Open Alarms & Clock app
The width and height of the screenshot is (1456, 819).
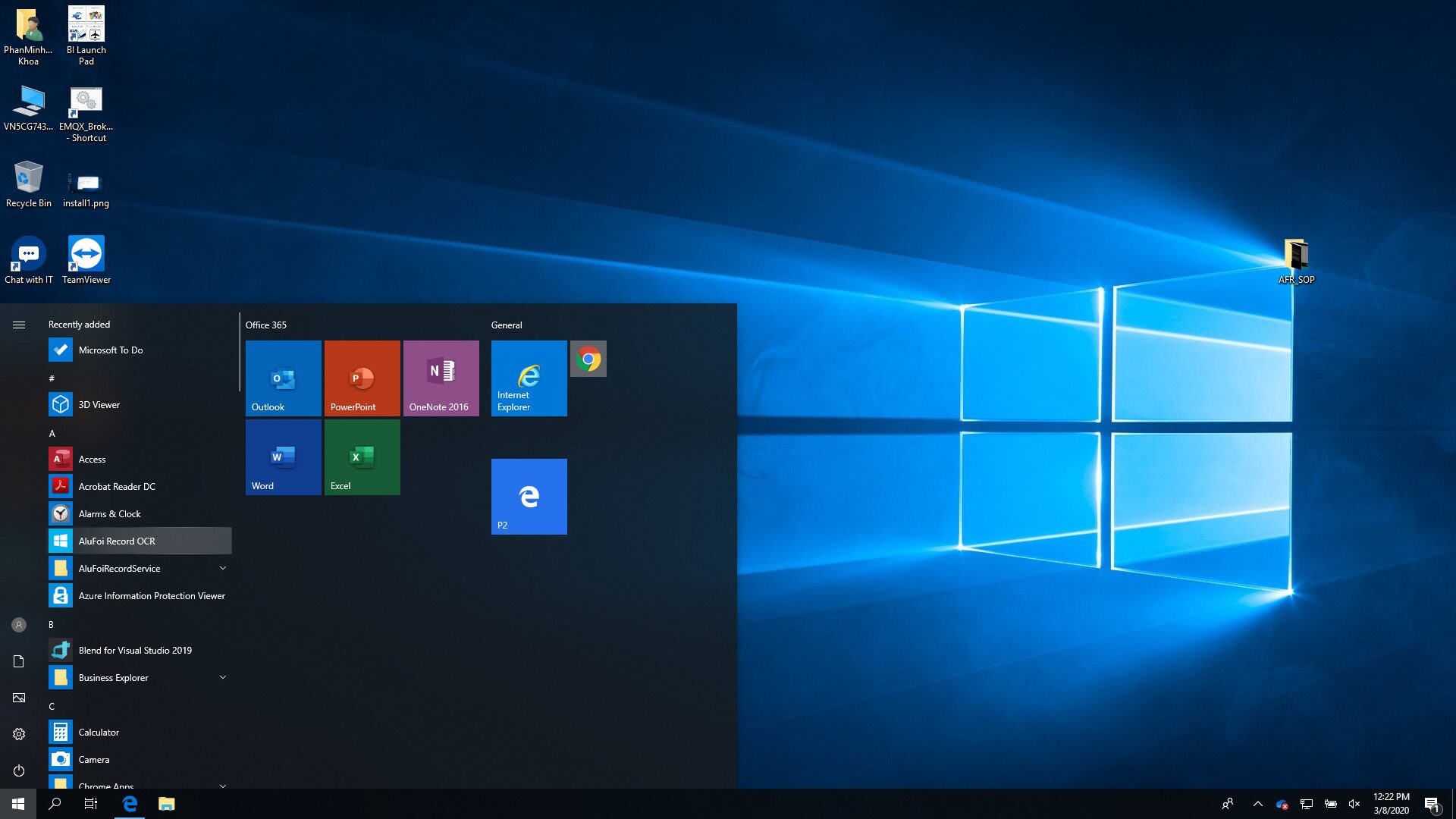pyautogui.click(x=140, y=513)
